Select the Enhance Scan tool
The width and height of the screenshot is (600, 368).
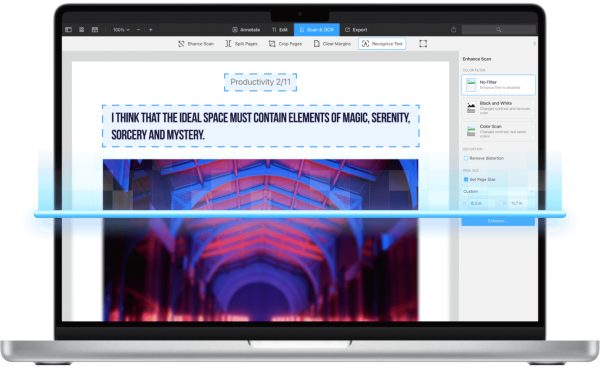[196, 44]
